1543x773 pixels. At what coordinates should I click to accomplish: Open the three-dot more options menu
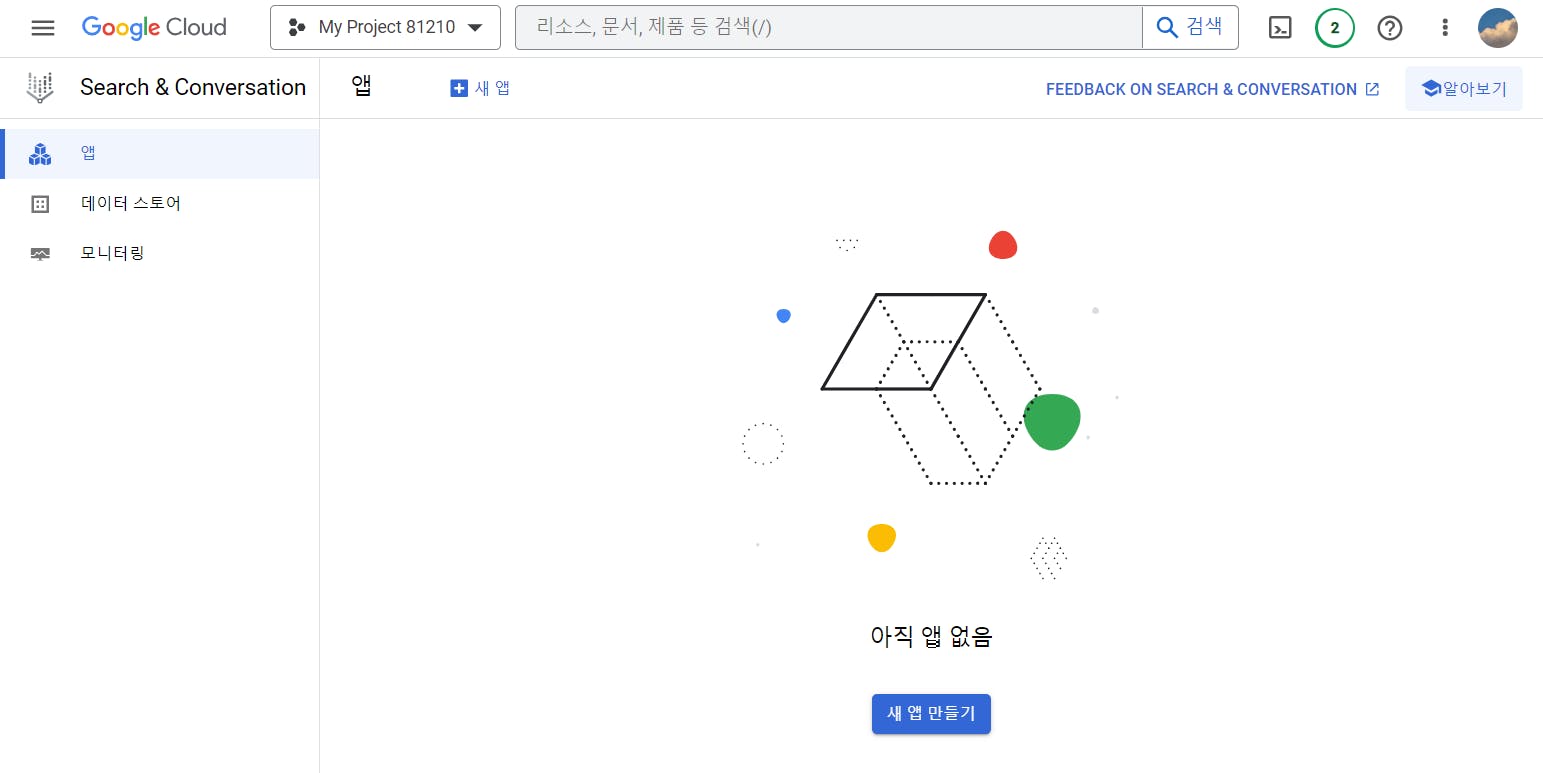pos(1445,28)
